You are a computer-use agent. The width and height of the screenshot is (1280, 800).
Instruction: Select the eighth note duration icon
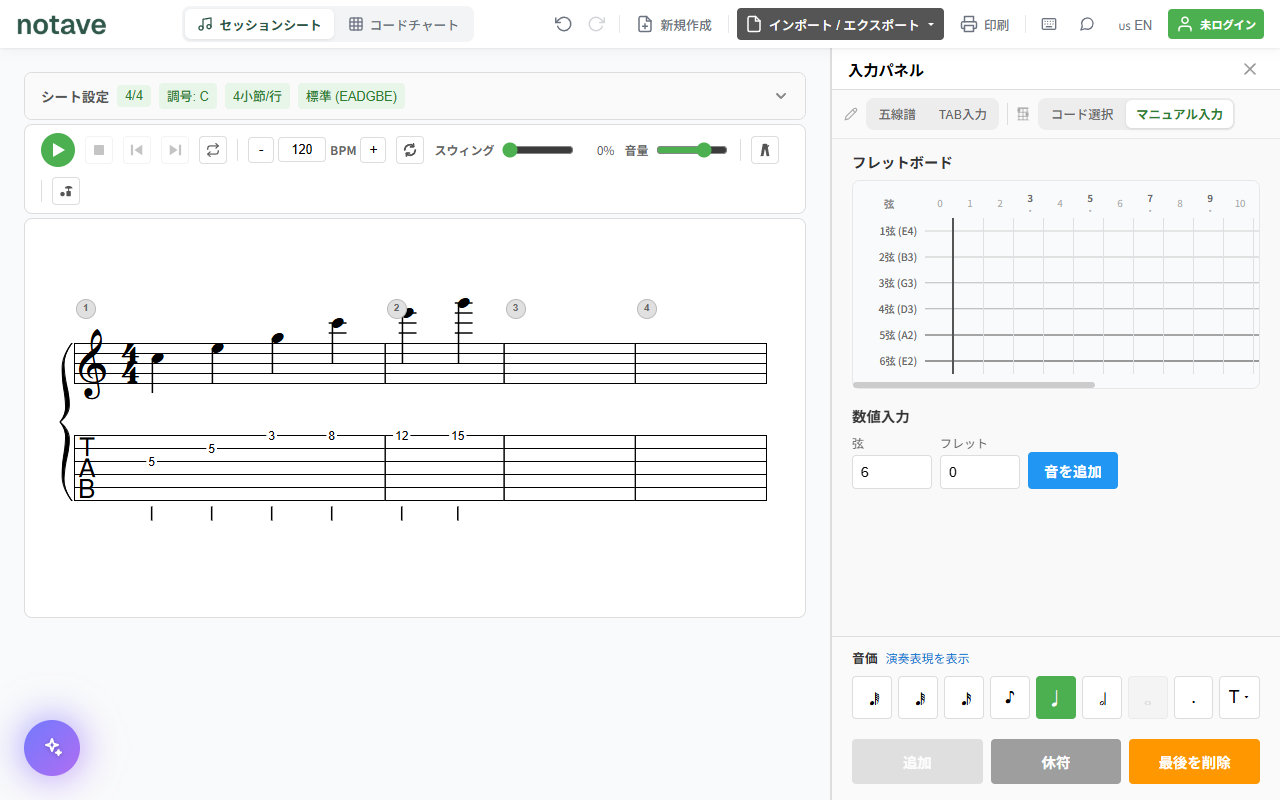pos(1010,698)
